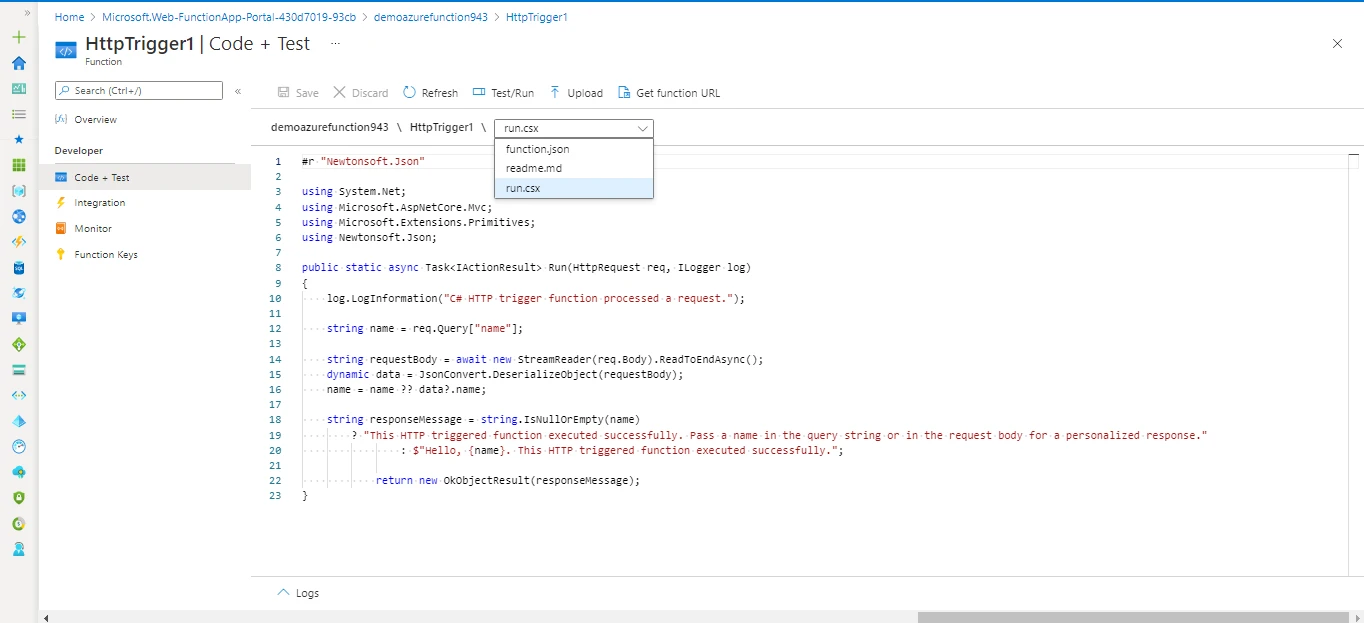Navigate home using the house icon

pyautogui.click(x=18, y=62)
